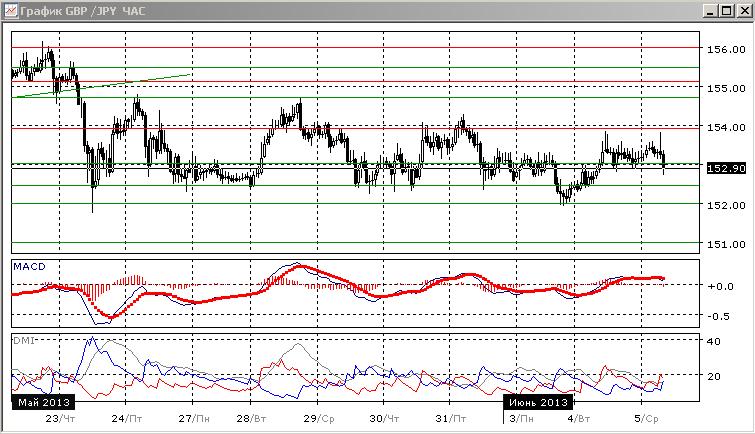This screenshot has height=434, width=755.
Task: Click the 154.00 price axis label
Action: pyautogui.click(x=726, y=127)
